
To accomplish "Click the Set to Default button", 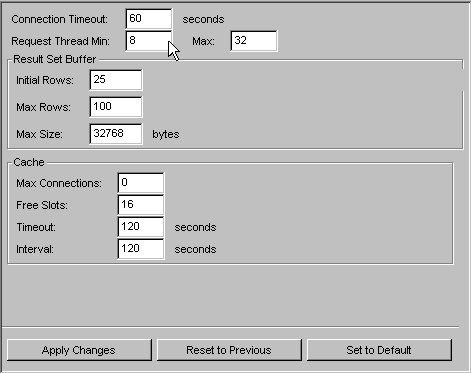I will (379, 350).
